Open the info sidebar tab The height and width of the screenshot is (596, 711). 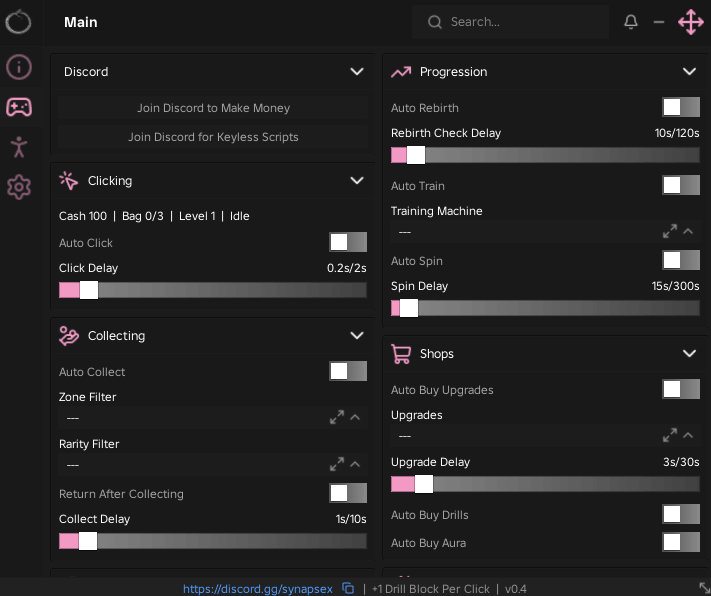click(x=19, y=67)
